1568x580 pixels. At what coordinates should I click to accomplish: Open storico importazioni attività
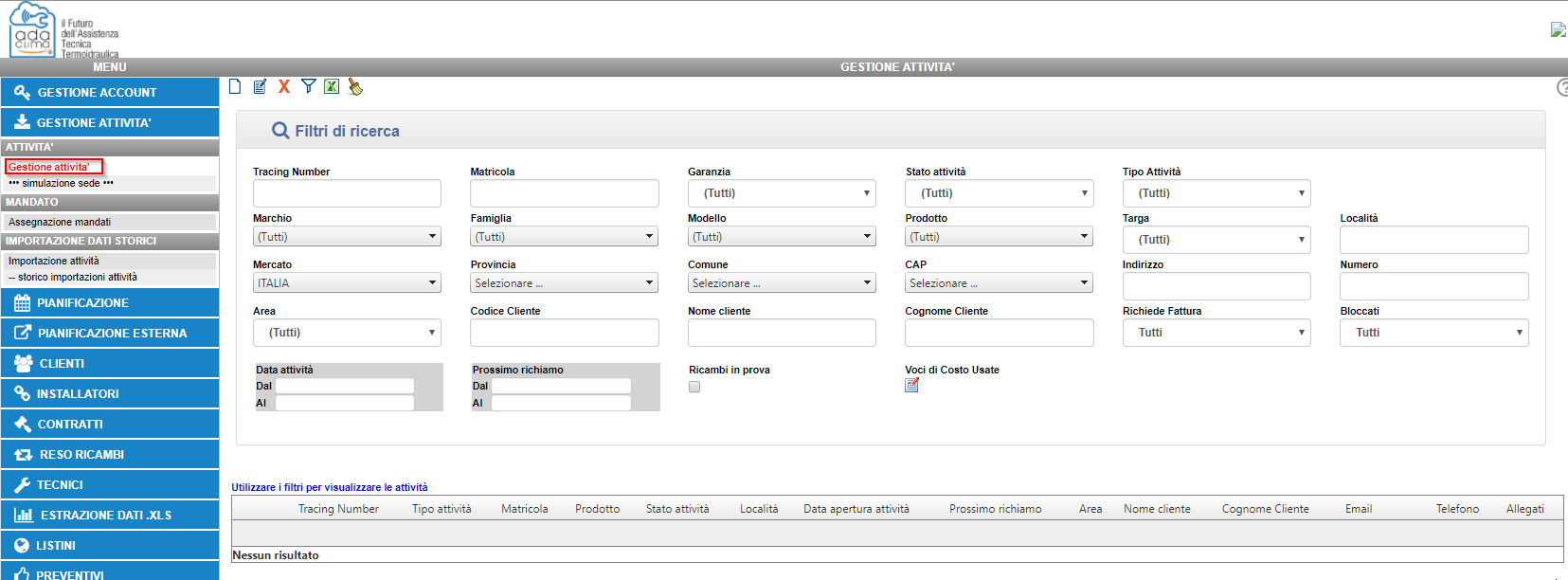[73, 277]
